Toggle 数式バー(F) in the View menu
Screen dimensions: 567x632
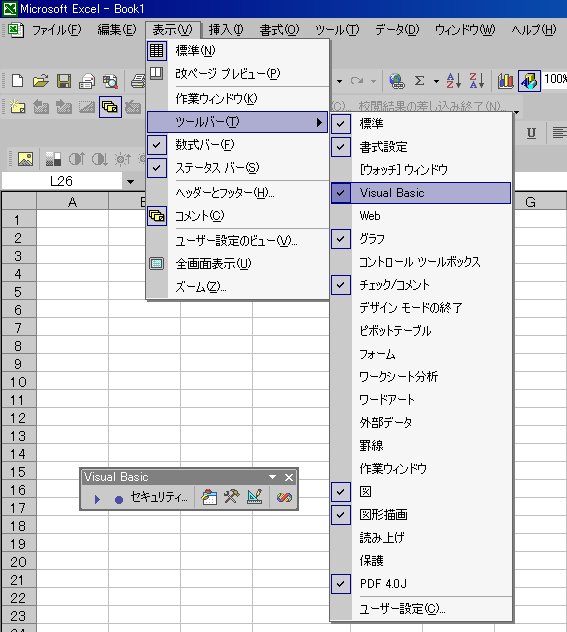pos(238,145)
